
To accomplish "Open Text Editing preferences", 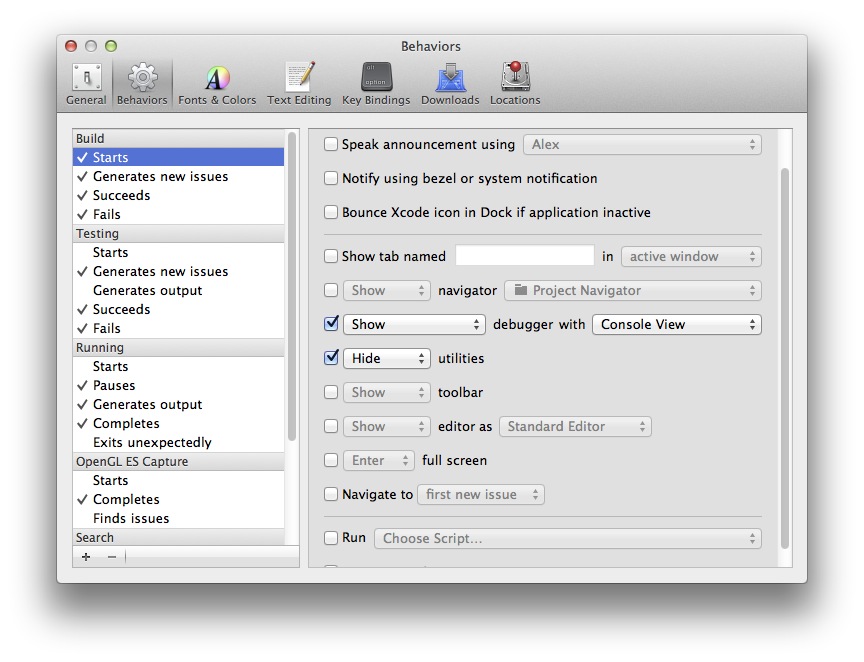I will pos(299,84).
